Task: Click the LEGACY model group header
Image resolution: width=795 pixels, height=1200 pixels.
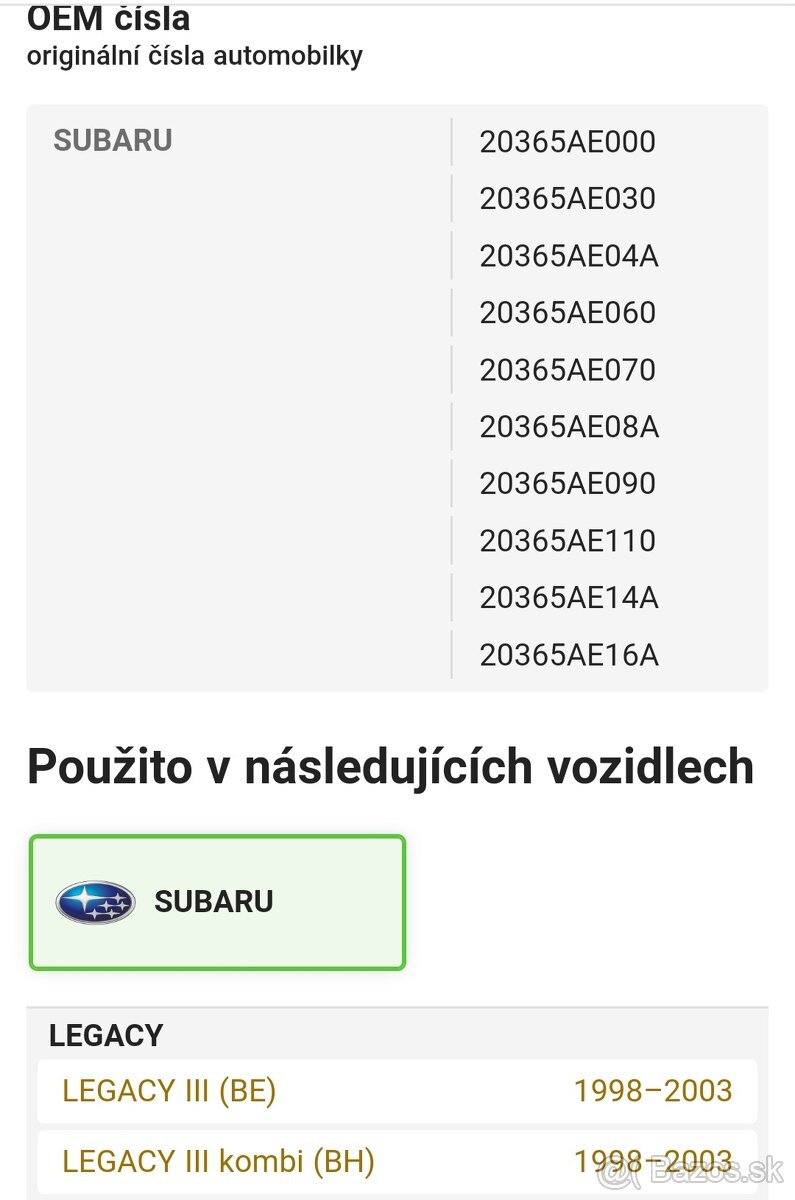Action: click(106, 1035)
